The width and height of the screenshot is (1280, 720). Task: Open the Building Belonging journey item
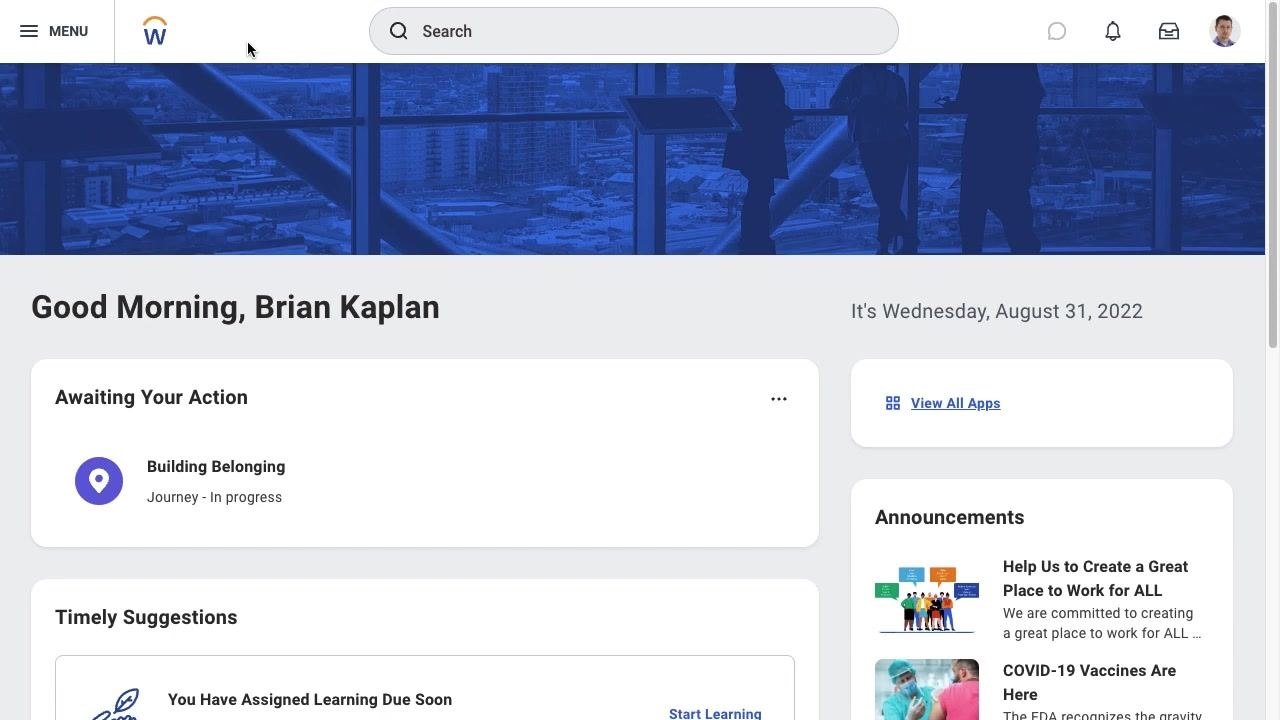216,467
